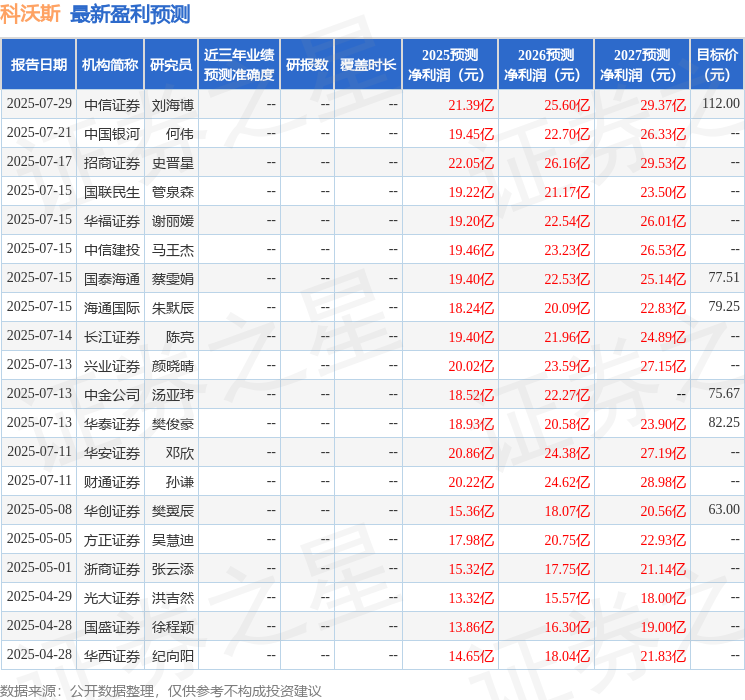Click the 26.53亿 forecast value
Screen dimensions: 745x700
(663, 250)
